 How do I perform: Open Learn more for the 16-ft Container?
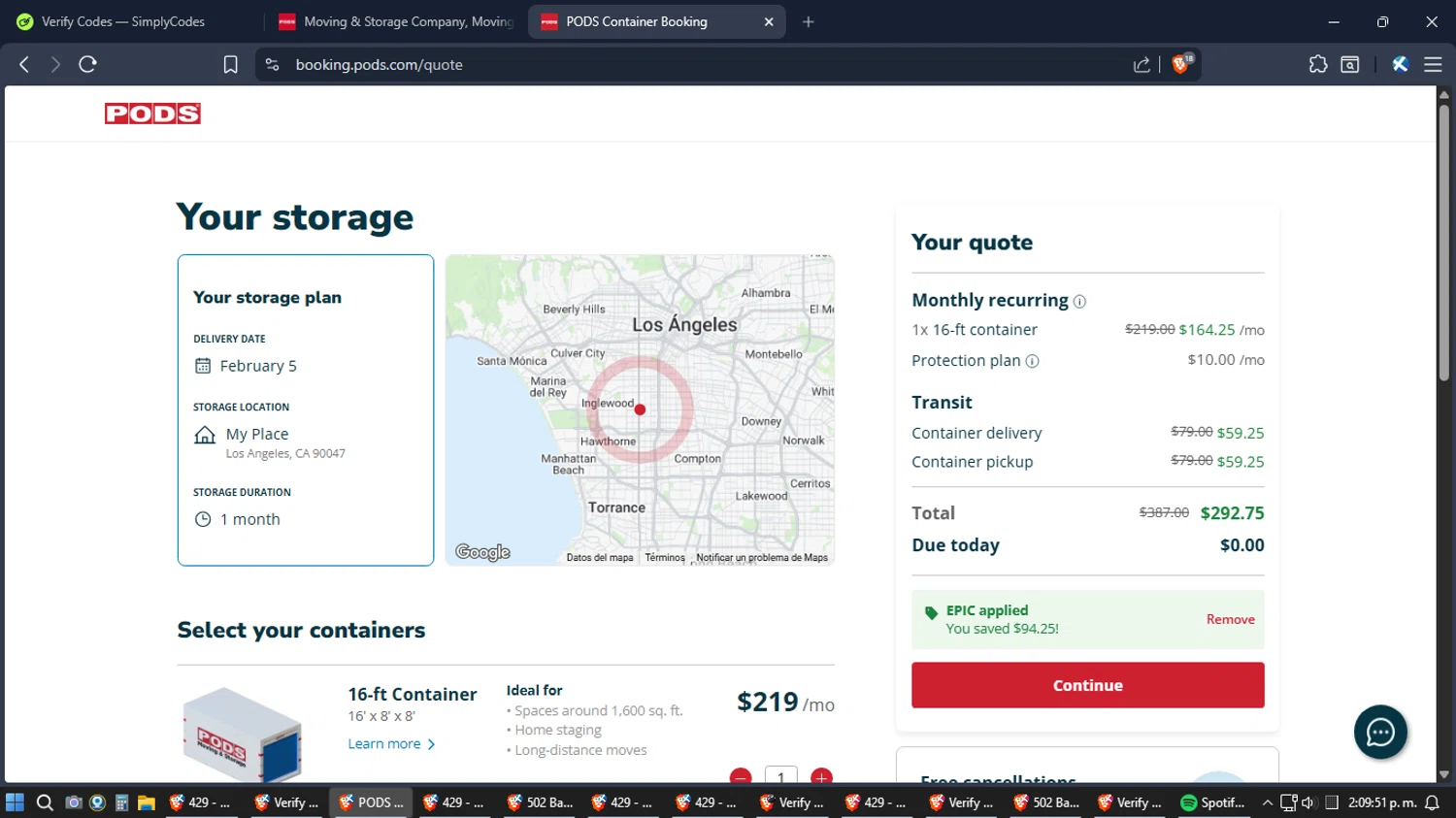tap(384, 743)
